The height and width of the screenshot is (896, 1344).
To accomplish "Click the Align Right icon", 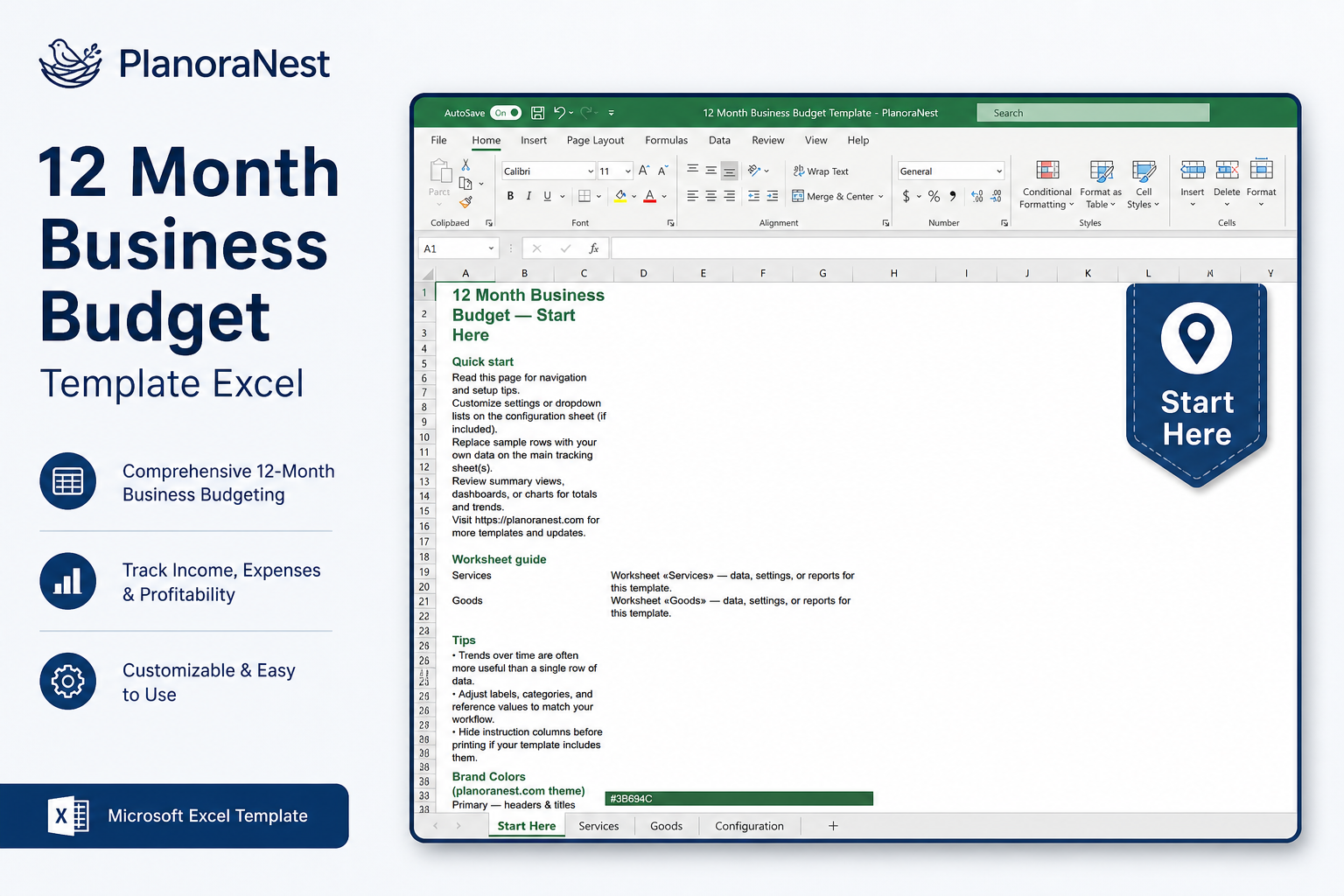I will (x=729, y=196).
